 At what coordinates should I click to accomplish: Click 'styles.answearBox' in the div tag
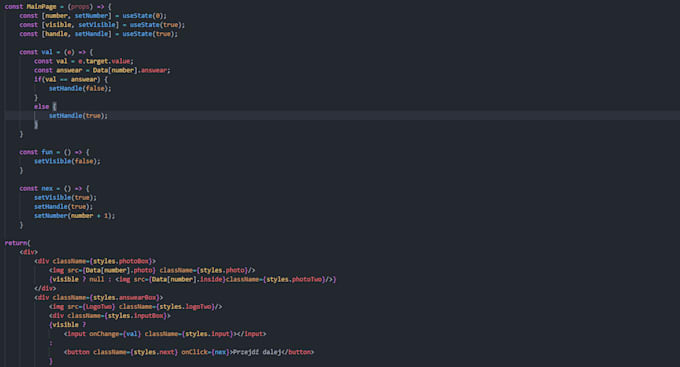[x=125, y=298]
